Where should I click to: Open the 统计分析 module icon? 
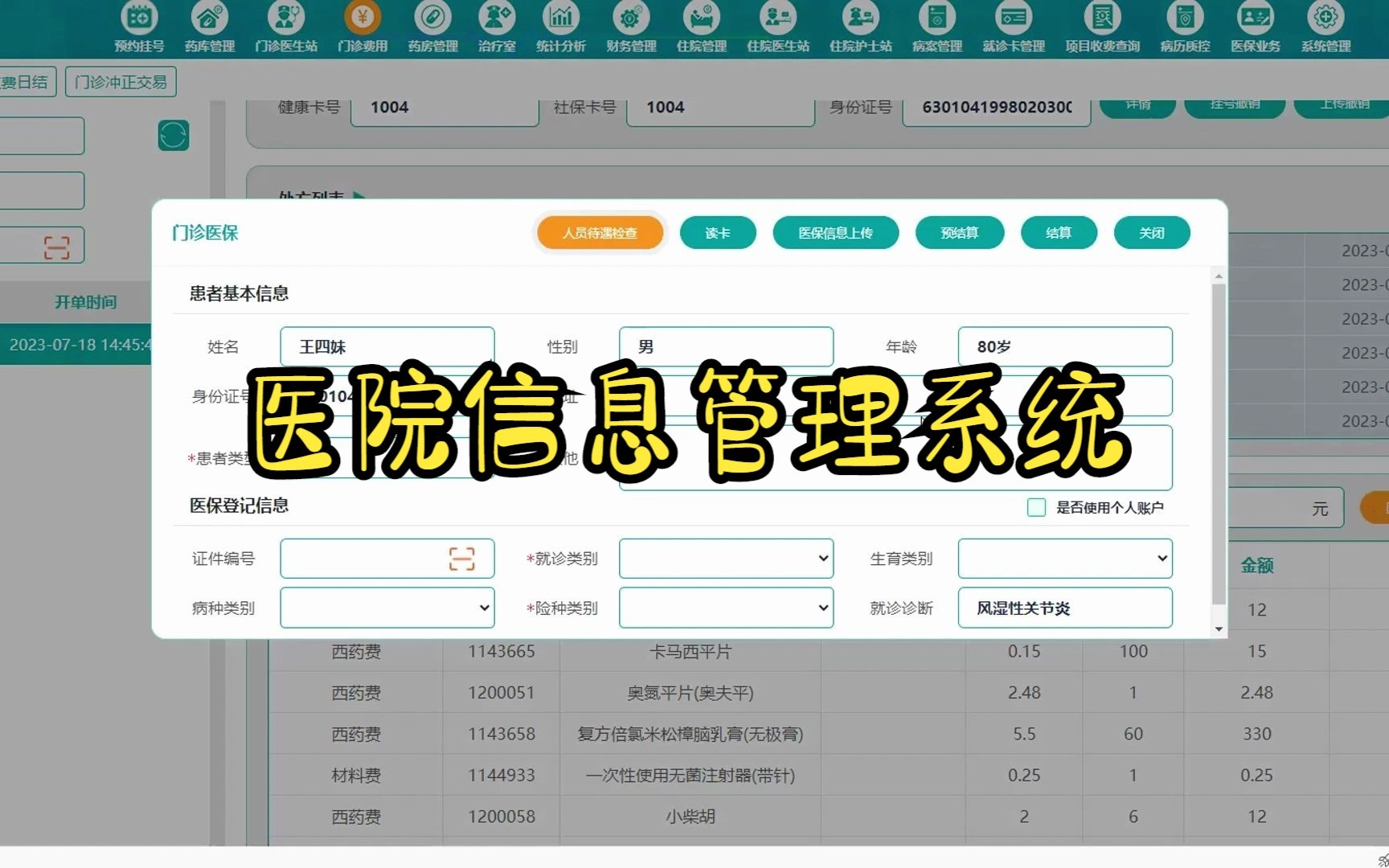click(x=561, y=18)
